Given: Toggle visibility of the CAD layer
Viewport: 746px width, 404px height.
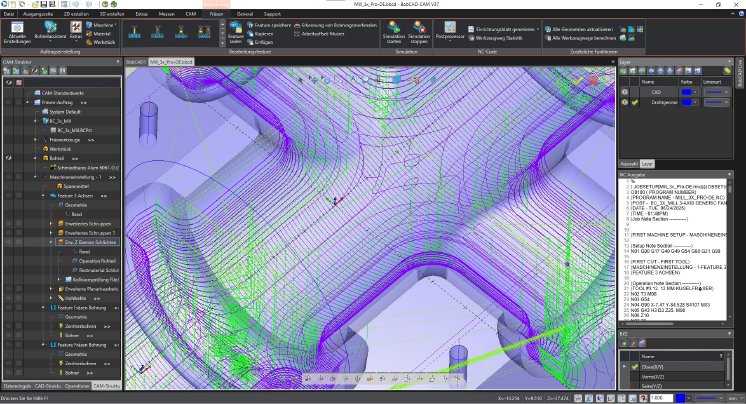Looking at the screenshot, I should pos(625,90).
